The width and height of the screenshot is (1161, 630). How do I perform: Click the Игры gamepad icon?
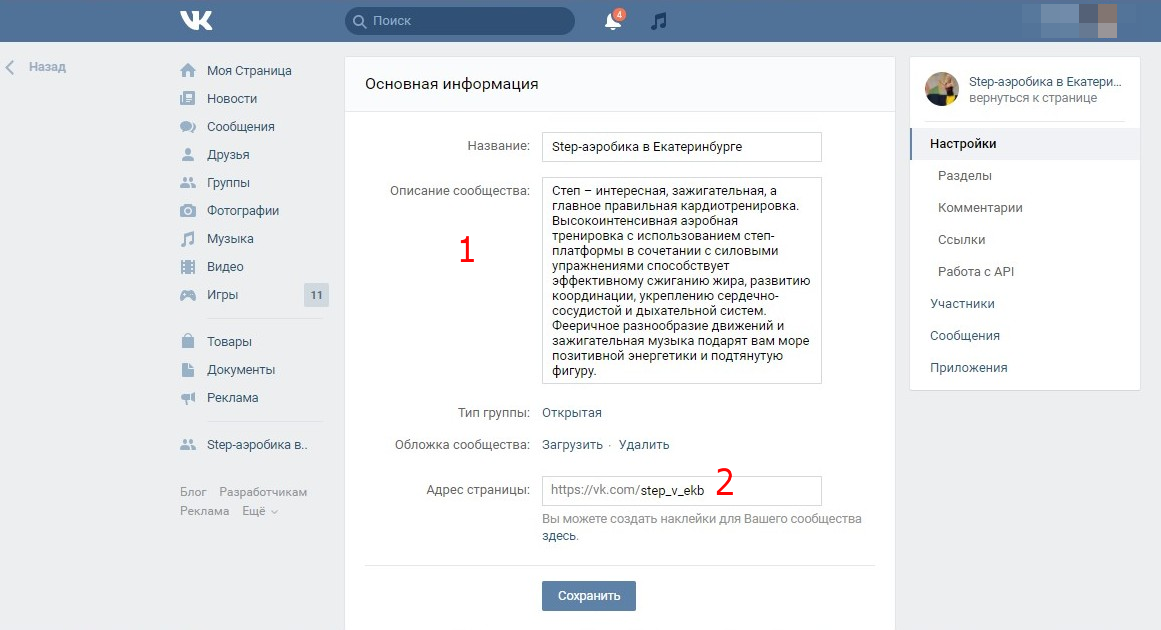pos(187,295)
